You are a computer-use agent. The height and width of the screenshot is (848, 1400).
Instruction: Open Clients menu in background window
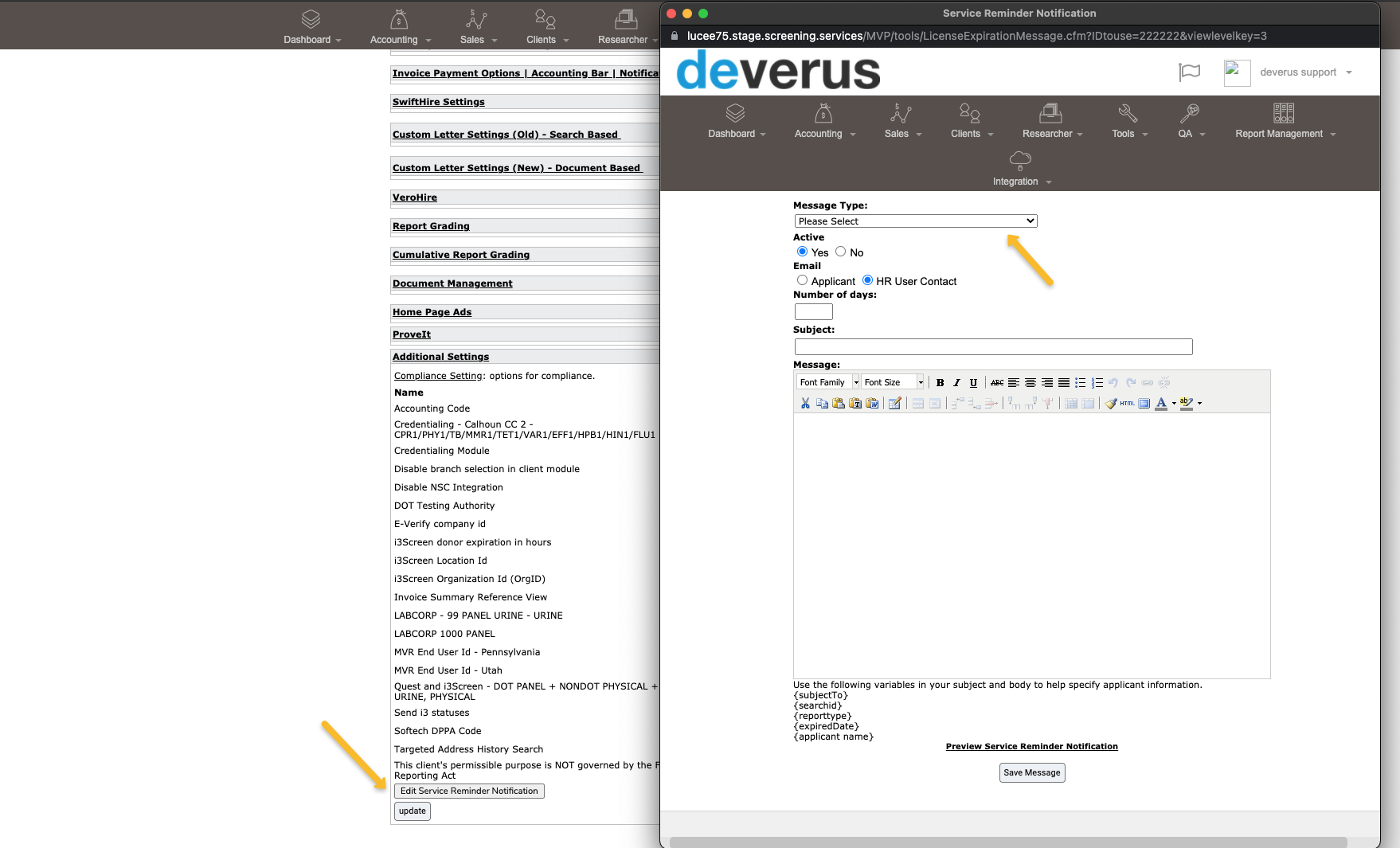coord(548,40)
